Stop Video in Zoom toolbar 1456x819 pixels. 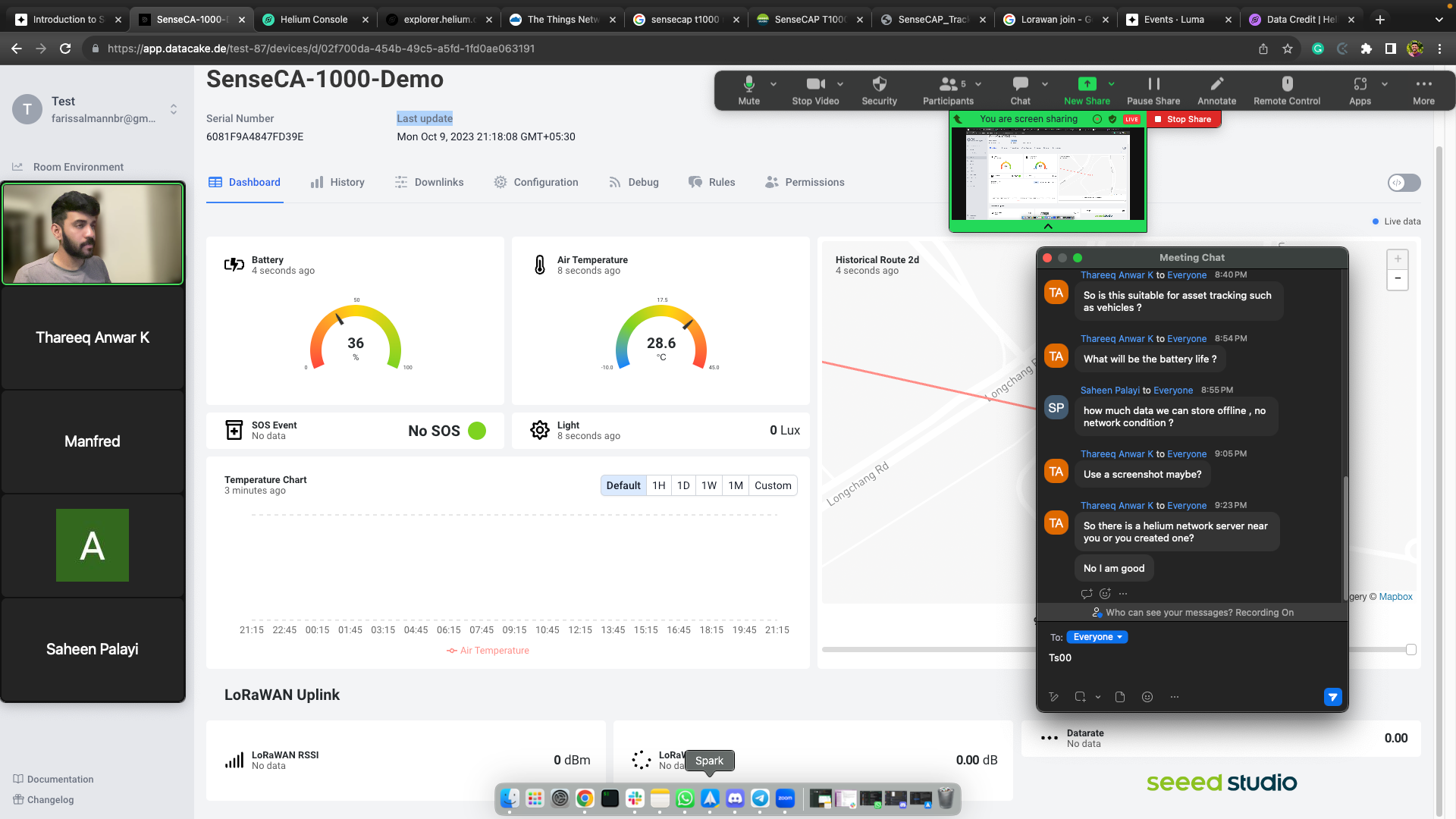815,90
